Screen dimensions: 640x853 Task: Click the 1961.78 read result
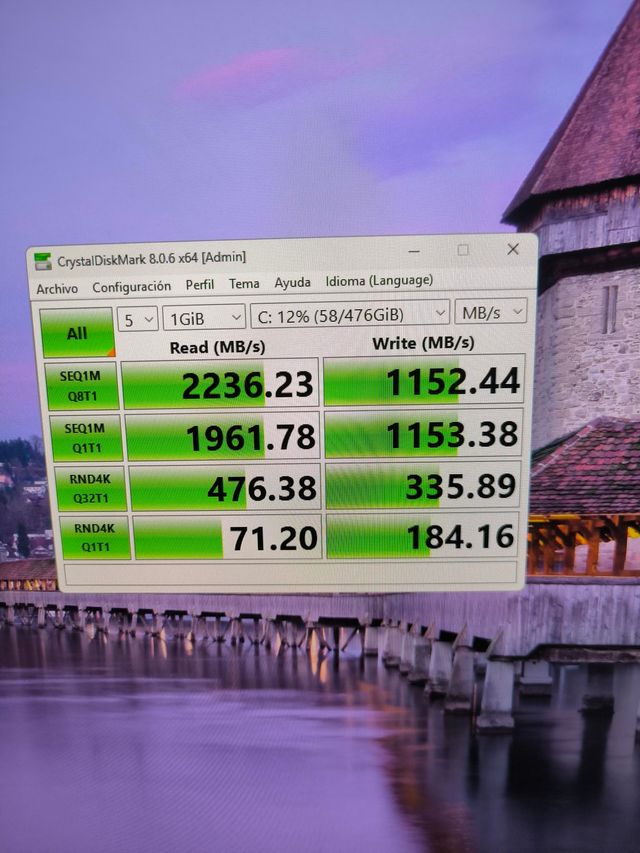[223, 436]
